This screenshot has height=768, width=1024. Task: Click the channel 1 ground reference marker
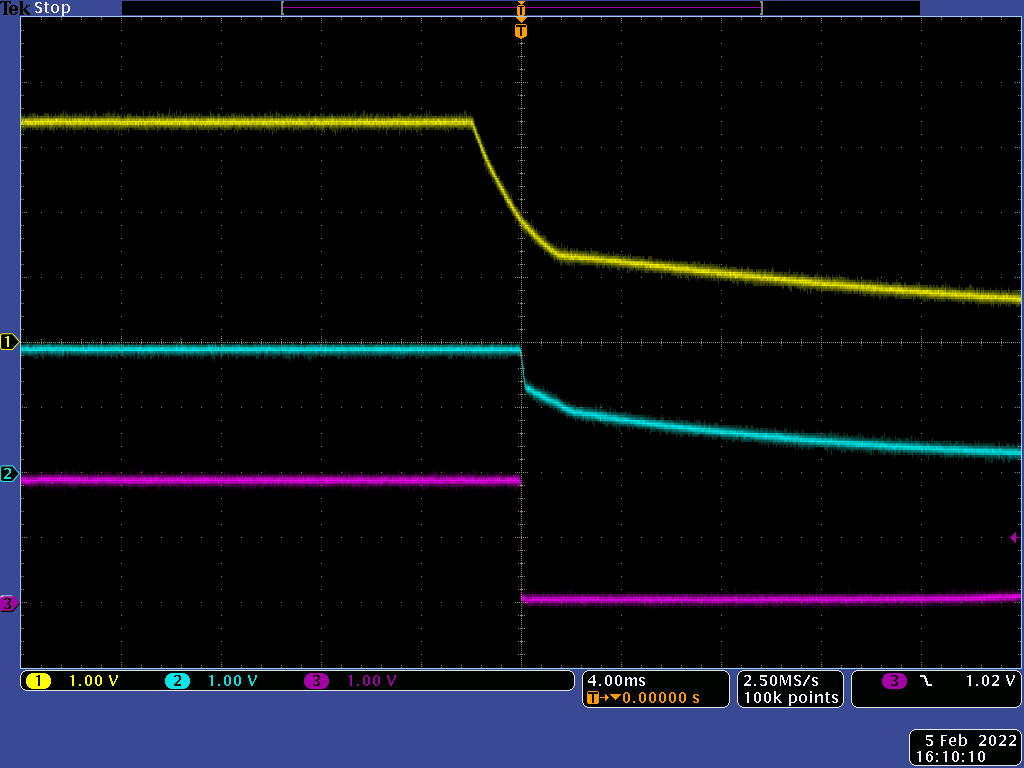(x=9, y=342)
